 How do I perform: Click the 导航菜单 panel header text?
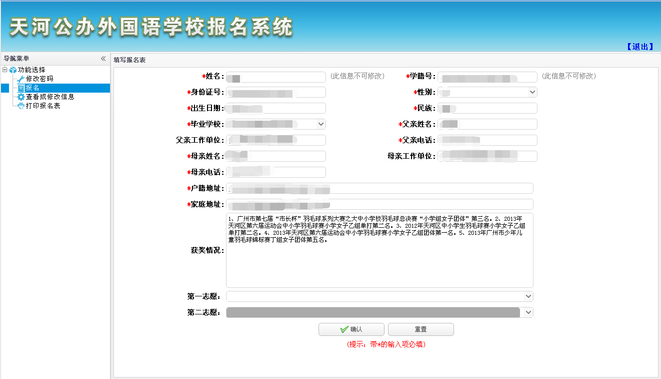coord(16,59)
